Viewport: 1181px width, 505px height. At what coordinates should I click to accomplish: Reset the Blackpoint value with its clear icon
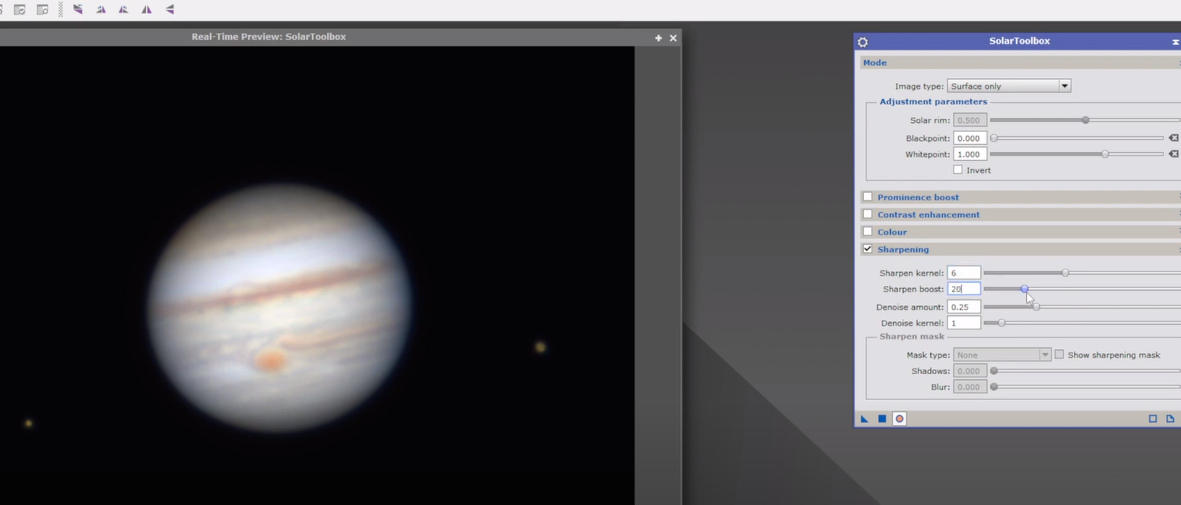[1173, 138]
